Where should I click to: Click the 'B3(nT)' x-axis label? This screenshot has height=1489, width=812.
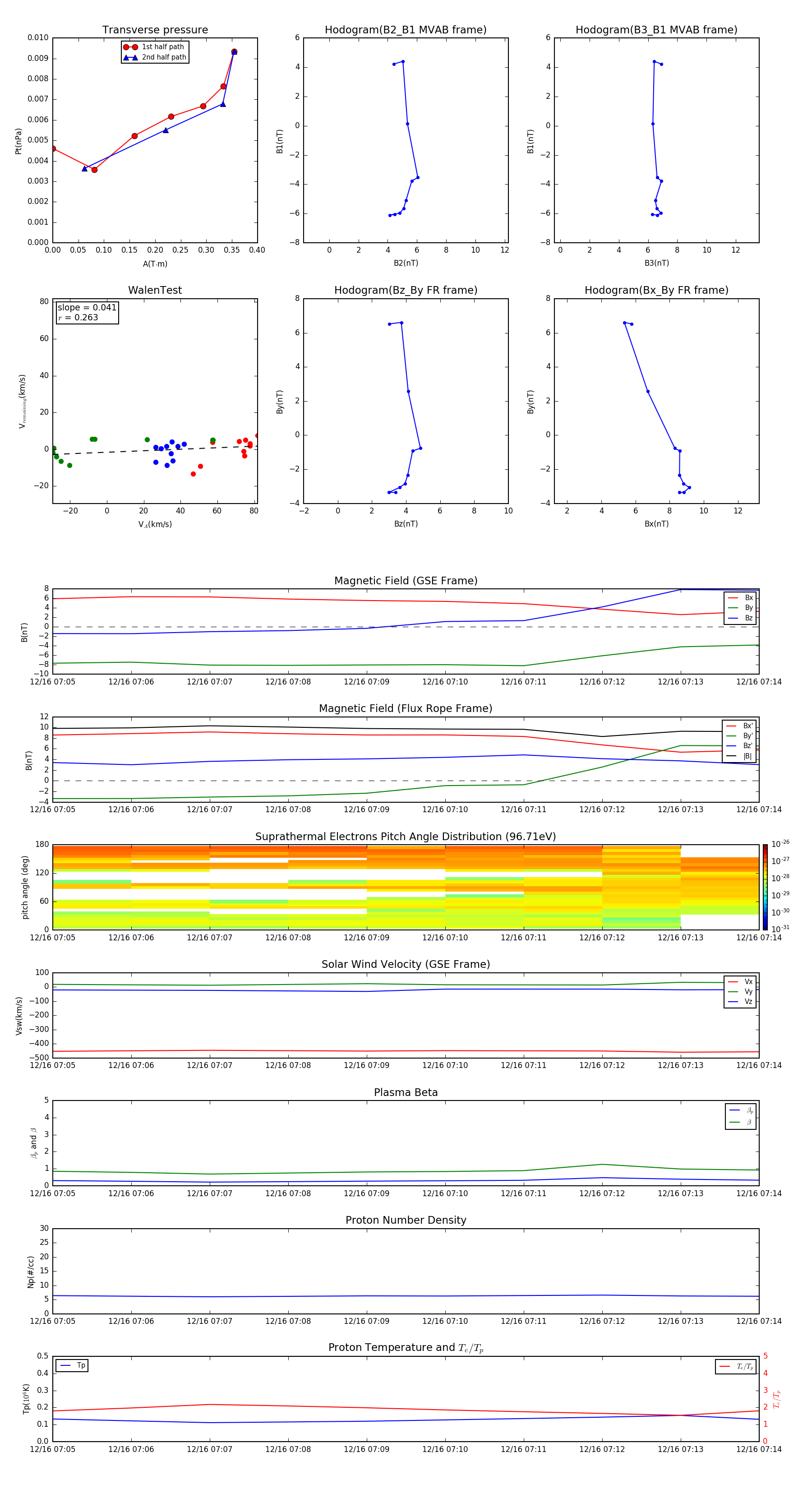[x=656, y=263]
